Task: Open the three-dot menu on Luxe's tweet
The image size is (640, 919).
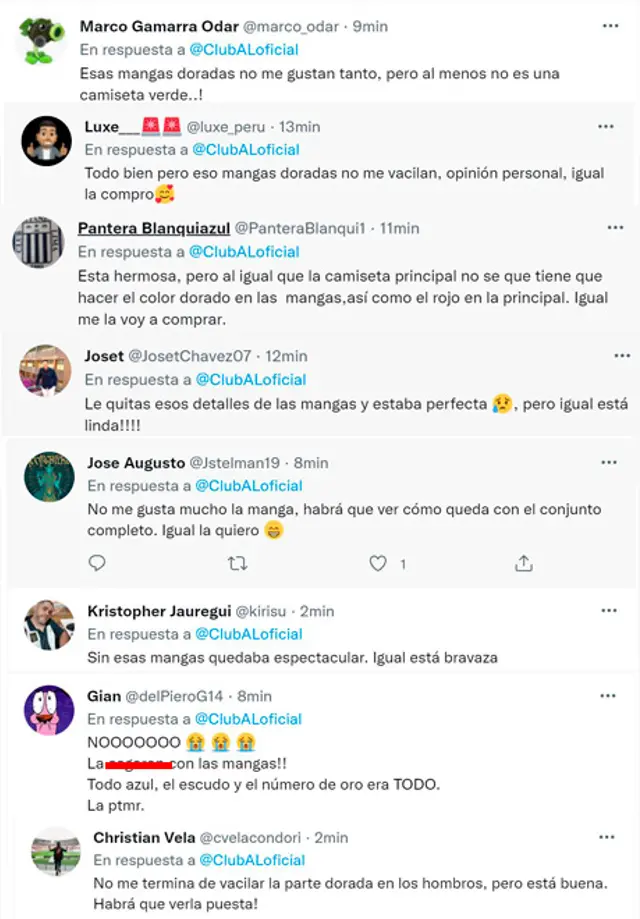Action: 606,127
